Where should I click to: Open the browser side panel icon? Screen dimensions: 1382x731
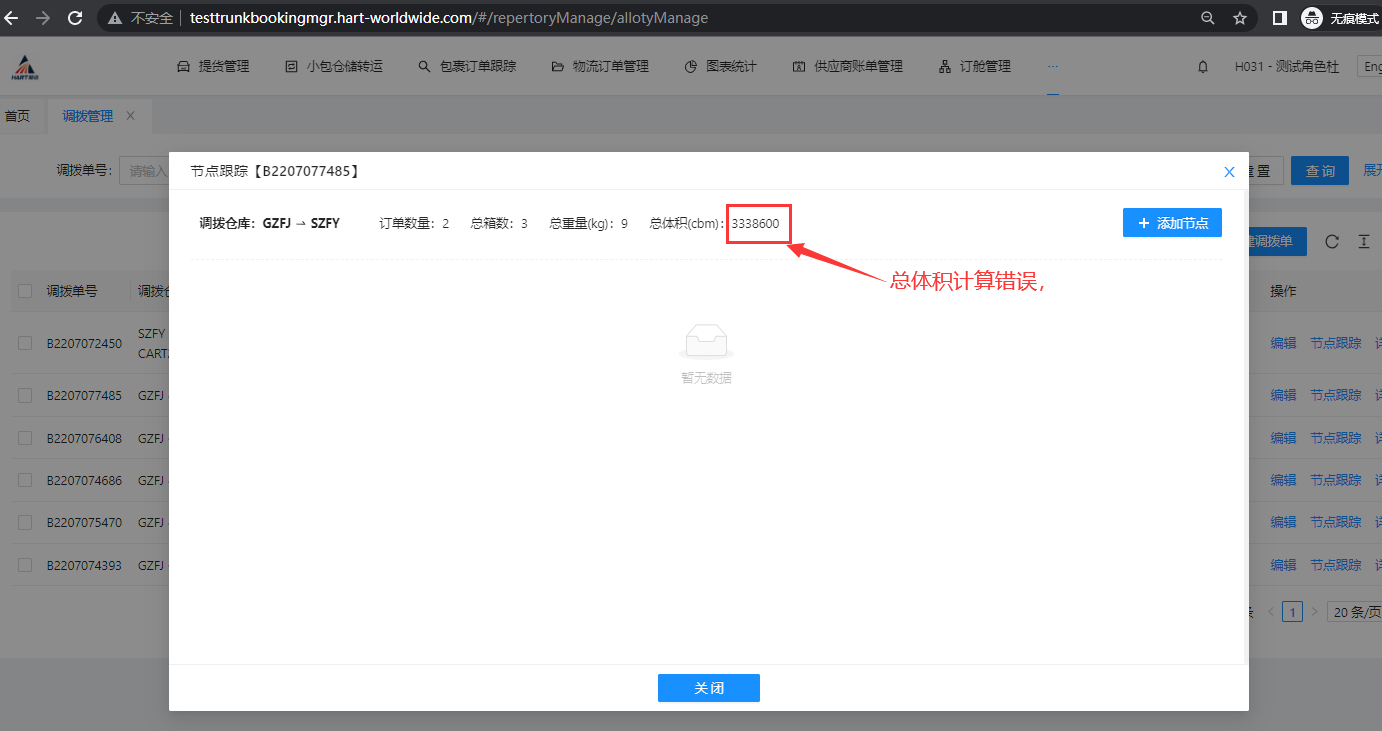[x=1279, y=18]
